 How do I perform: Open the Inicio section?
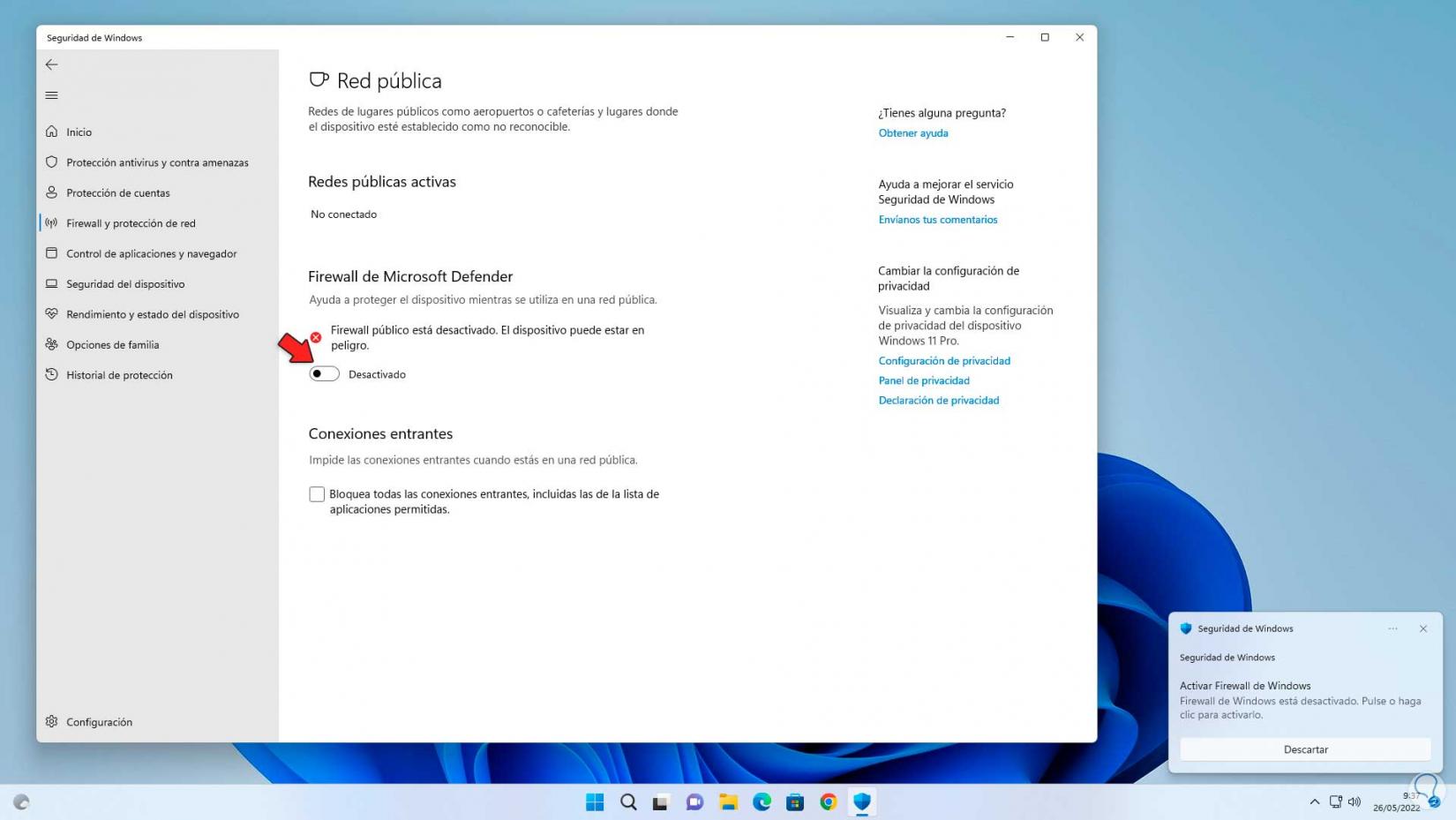tap(158, 132)
